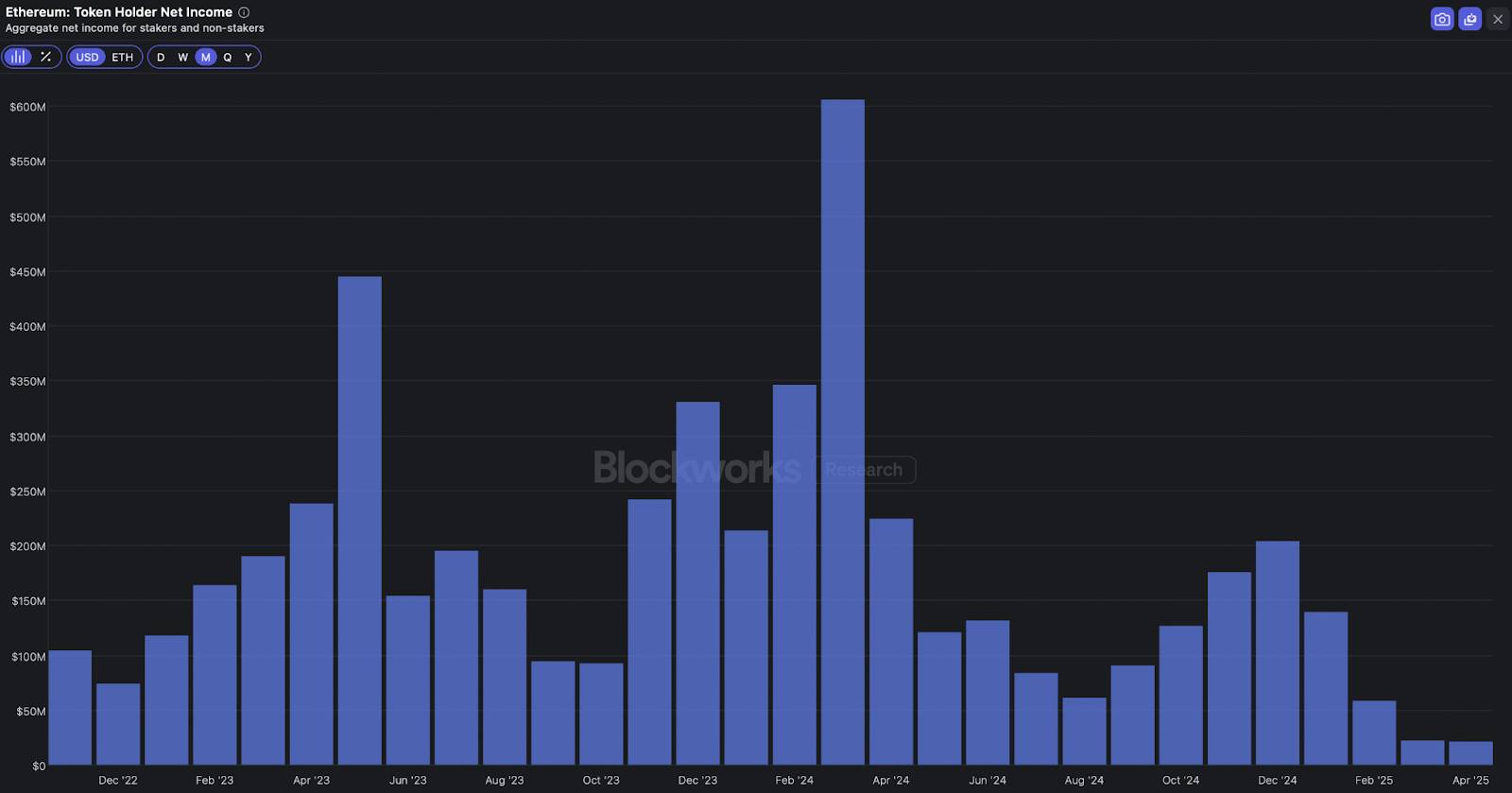
Task: Click the download chart data icon
Action: click(1469, 19)
